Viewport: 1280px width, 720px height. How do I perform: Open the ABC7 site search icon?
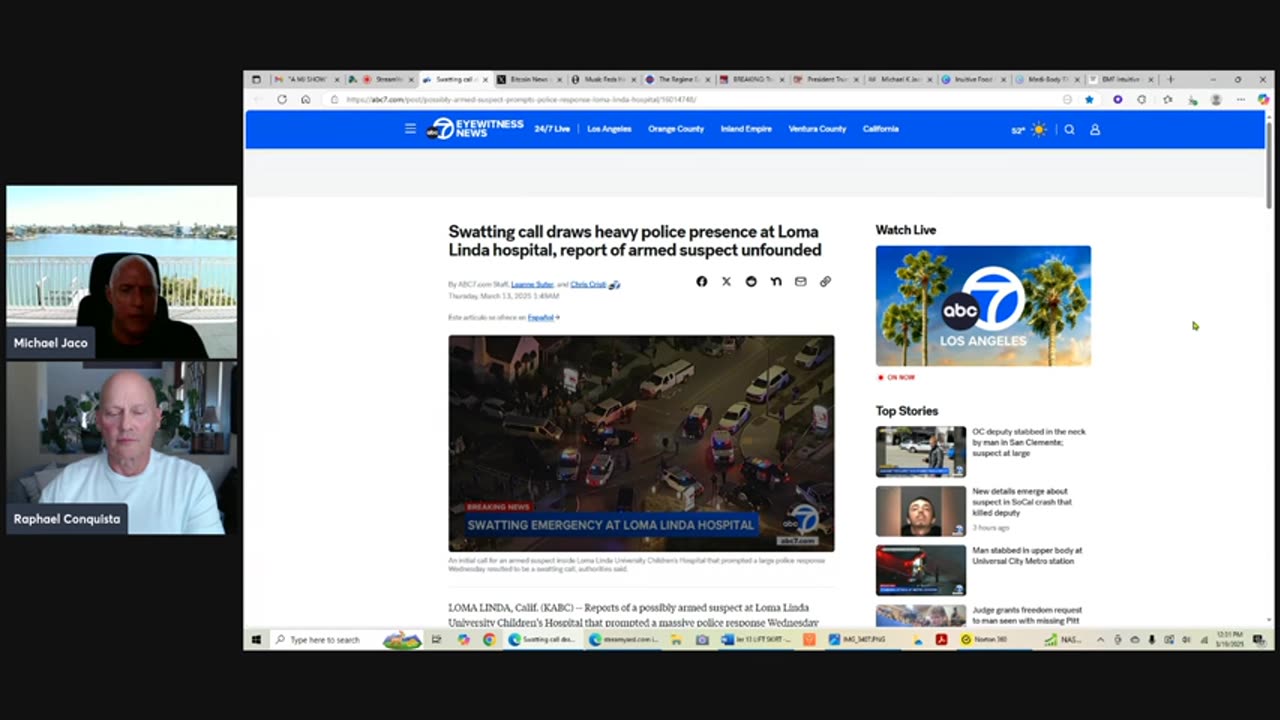[1069, 129]
